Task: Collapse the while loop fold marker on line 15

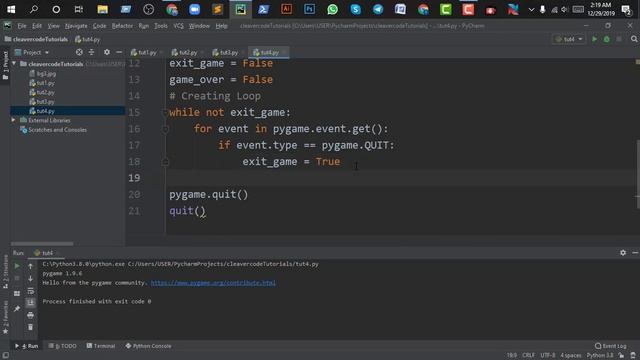Action: click(165, 112)
